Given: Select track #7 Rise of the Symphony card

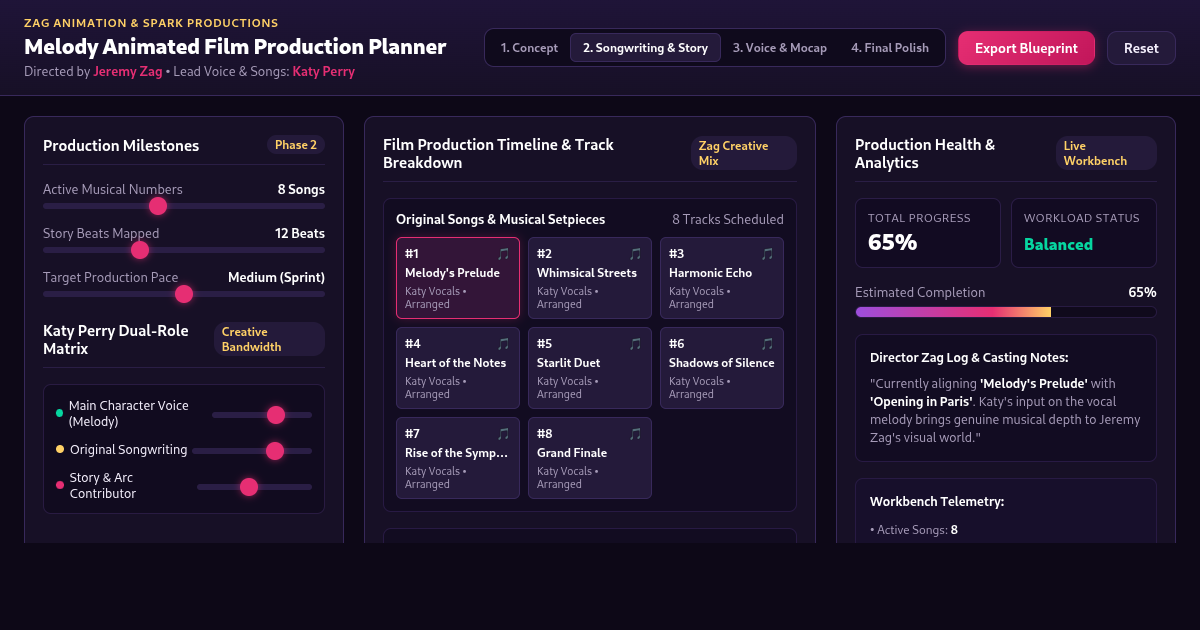Looking at the screenshot, I should (x=458, y=458).
